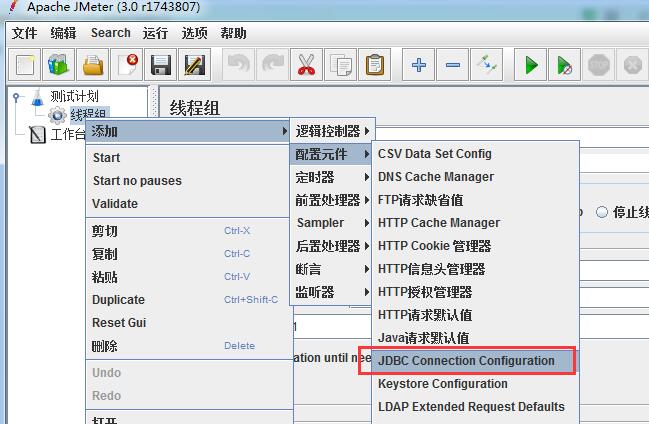Viewport: 649px width, 424px height.
Task: Click Start no pauses toolbar icon
Action: point(565,65)
